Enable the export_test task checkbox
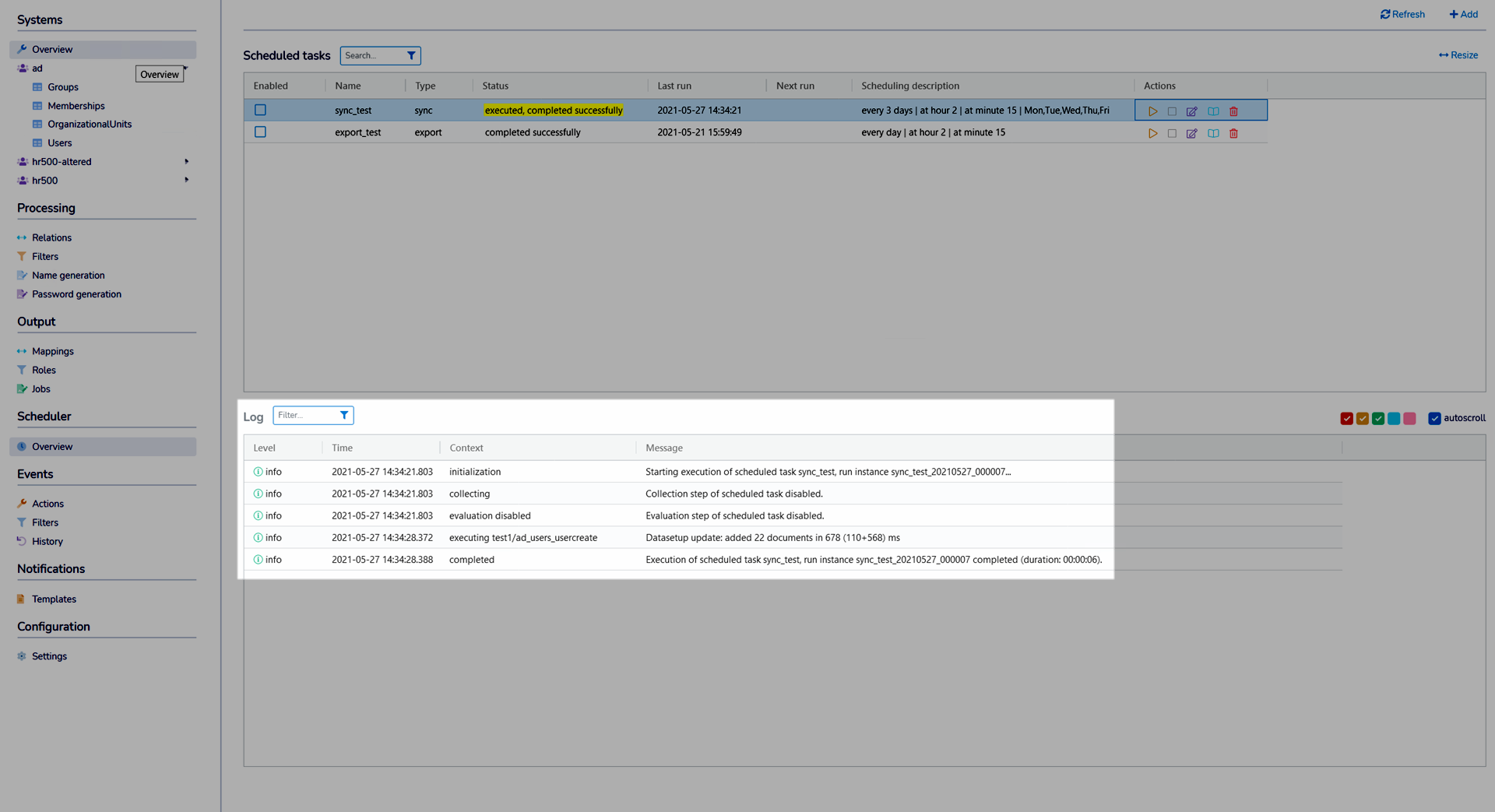1495x812 pixels. click(260, 132)
